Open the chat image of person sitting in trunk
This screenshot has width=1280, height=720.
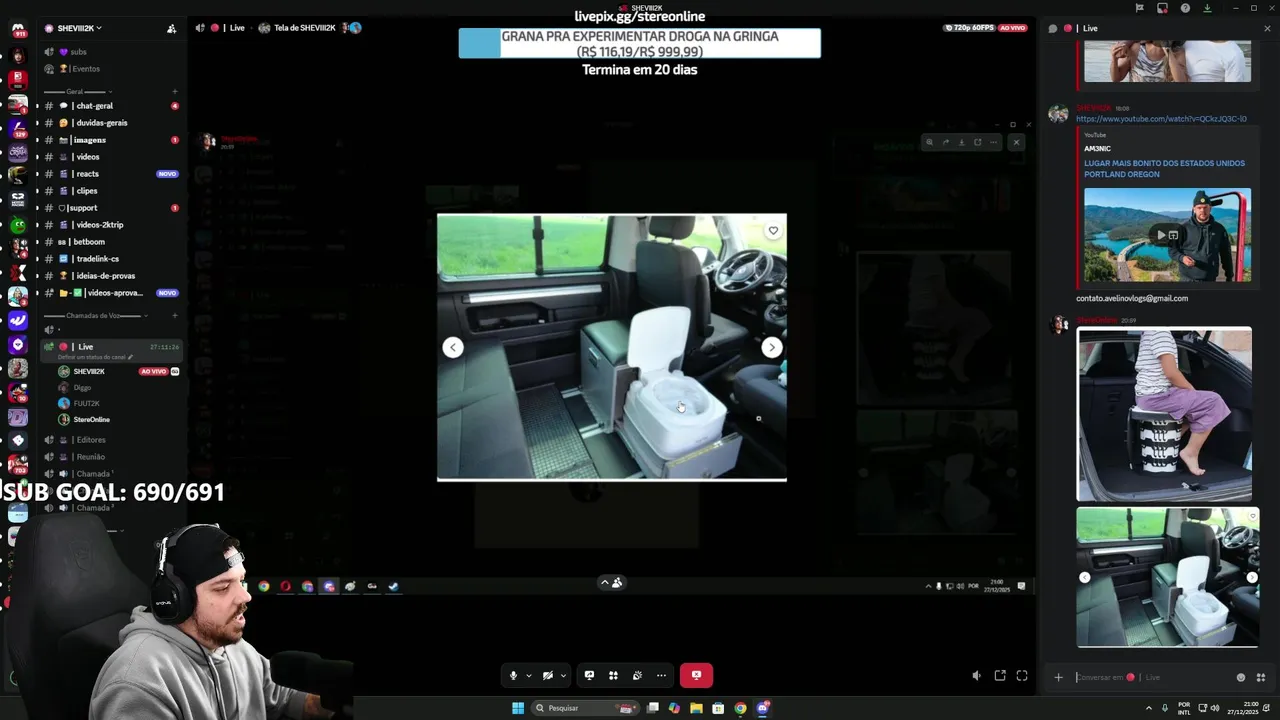coord(1164,414)
